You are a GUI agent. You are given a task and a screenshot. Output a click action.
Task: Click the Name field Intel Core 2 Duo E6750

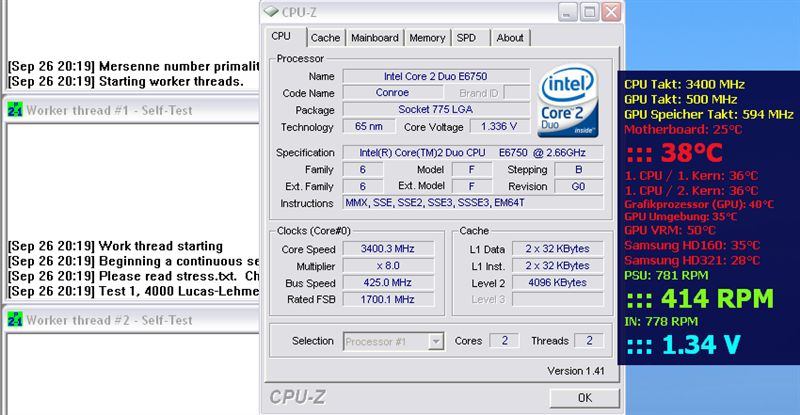pyautogui.click(x=436, y=76)
